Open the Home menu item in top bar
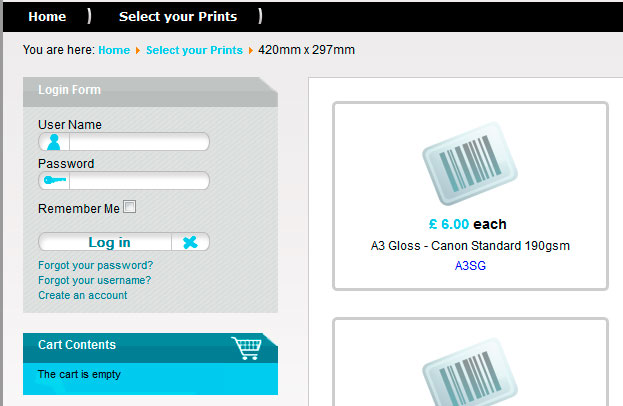Viewport: 623px width, 406px height. coord(47,17)
